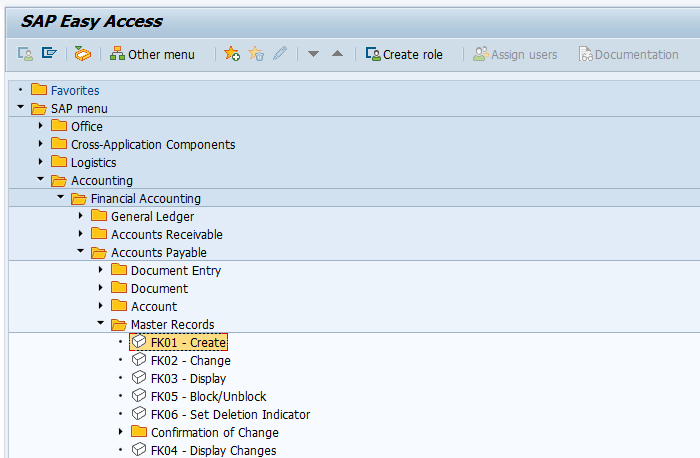The image size is (700, 458).
Task: Select the FK03 - Display transaction
Action: [188, 379]
